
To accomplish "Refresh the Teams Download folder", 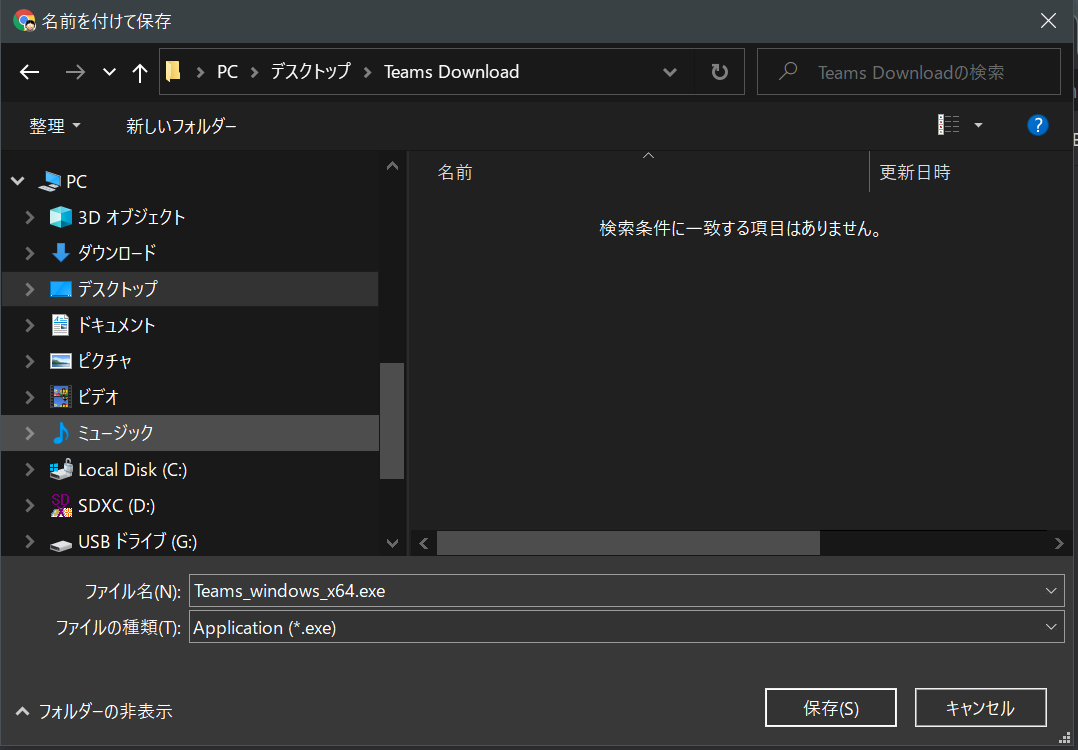I will [719, 71].
